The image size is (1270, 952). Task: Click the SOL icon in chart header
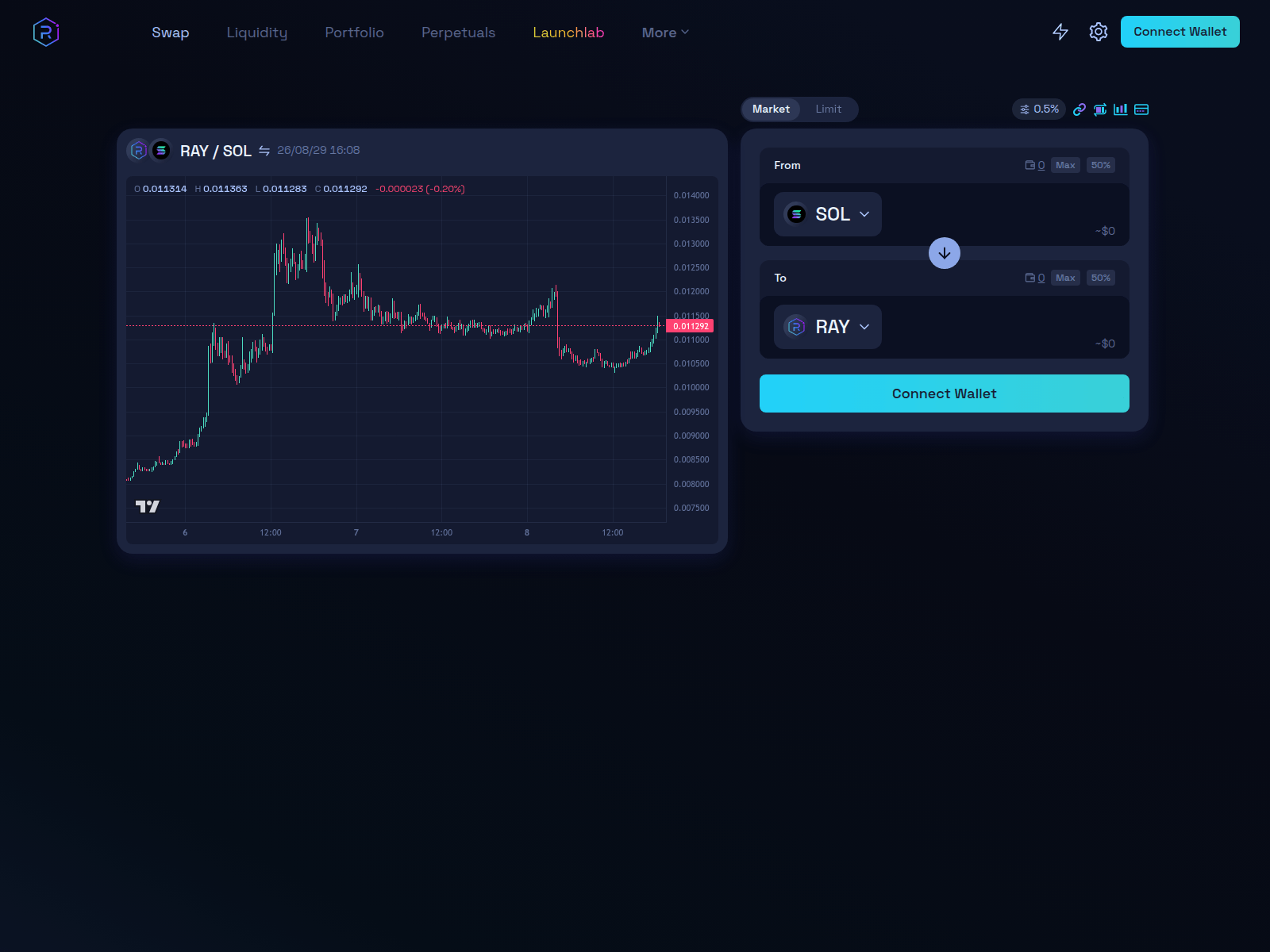point(161,150)
